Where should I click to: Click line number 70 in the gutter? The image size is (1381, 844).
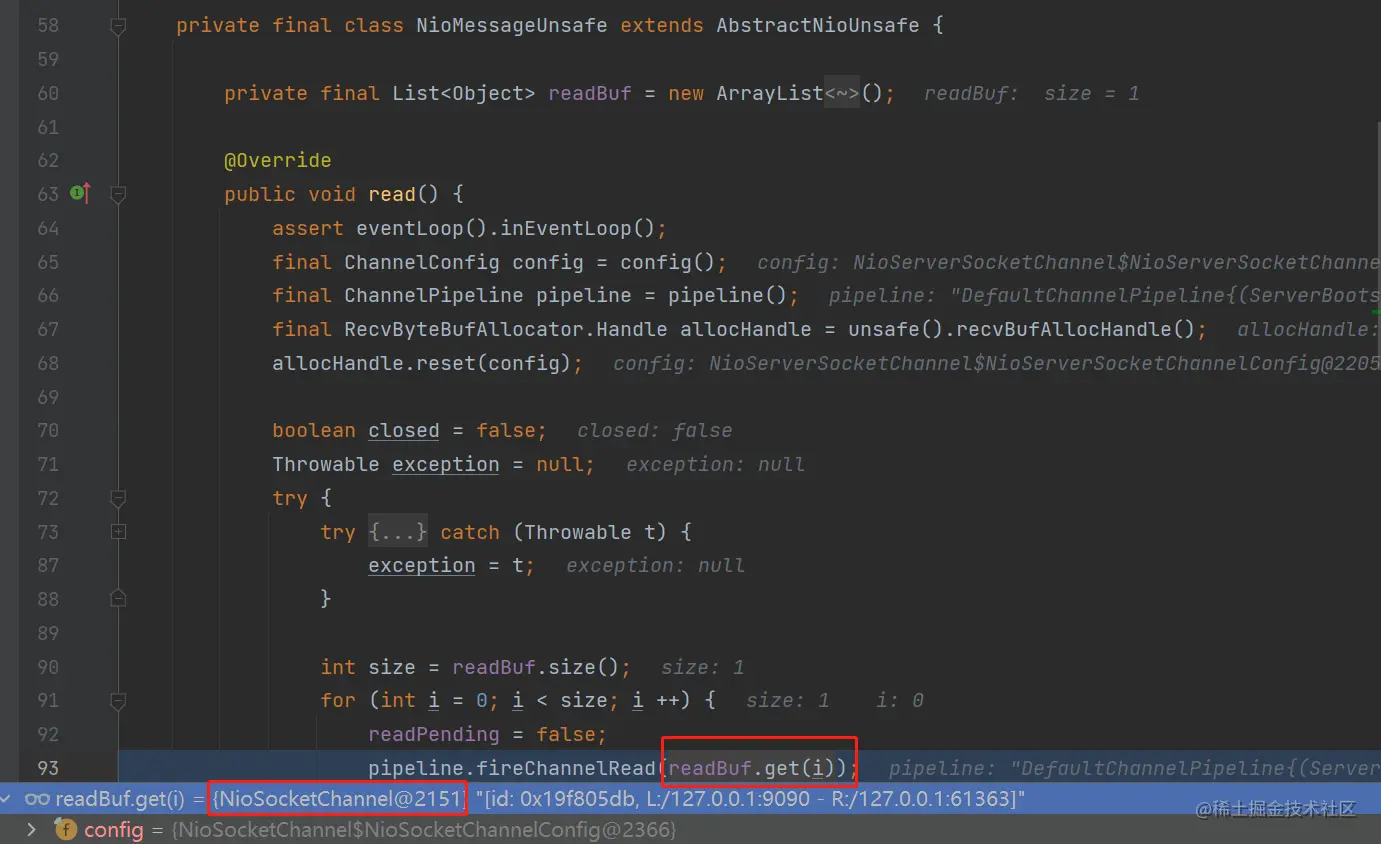tap(48, 431)
